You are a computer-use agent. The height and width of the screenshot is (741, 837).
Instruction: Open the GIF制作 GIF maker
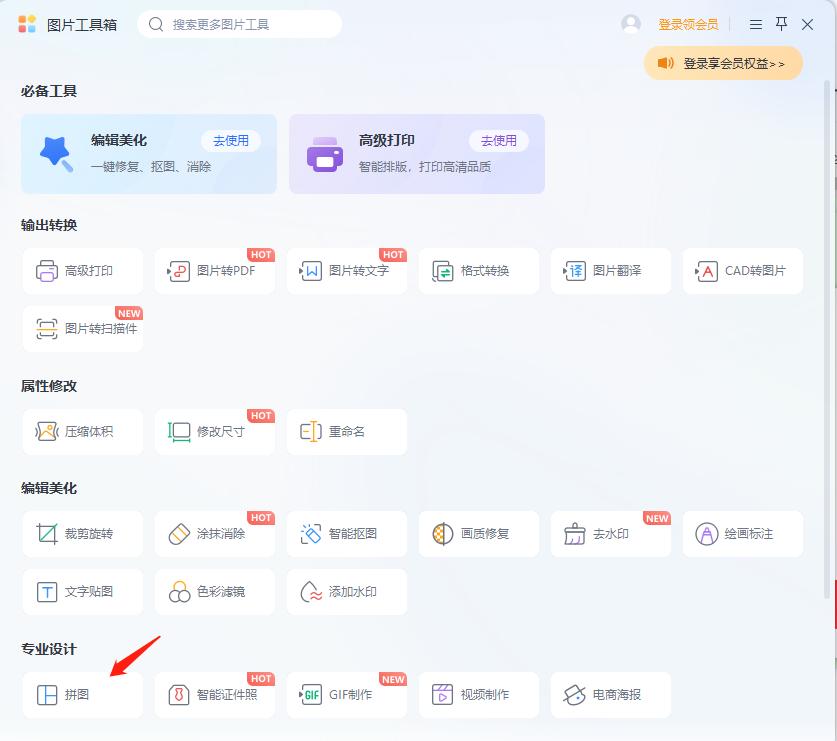347,694
